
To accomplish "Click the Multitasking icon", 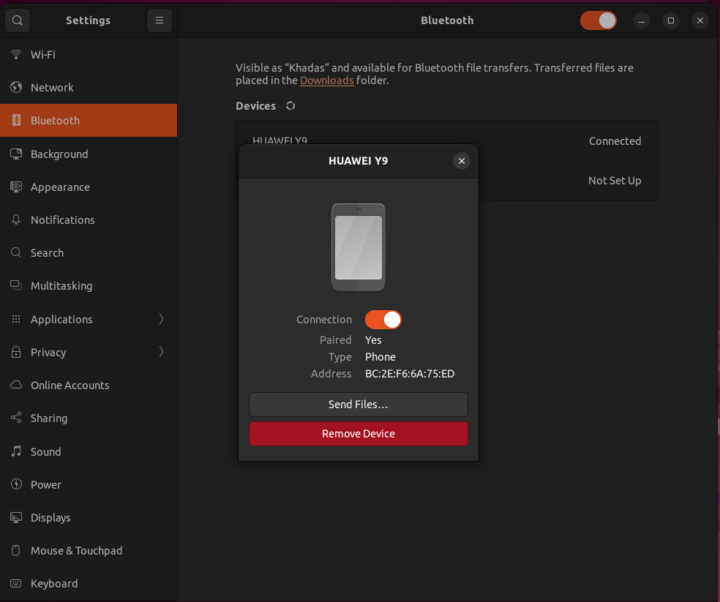I will [x=16, y=286].
